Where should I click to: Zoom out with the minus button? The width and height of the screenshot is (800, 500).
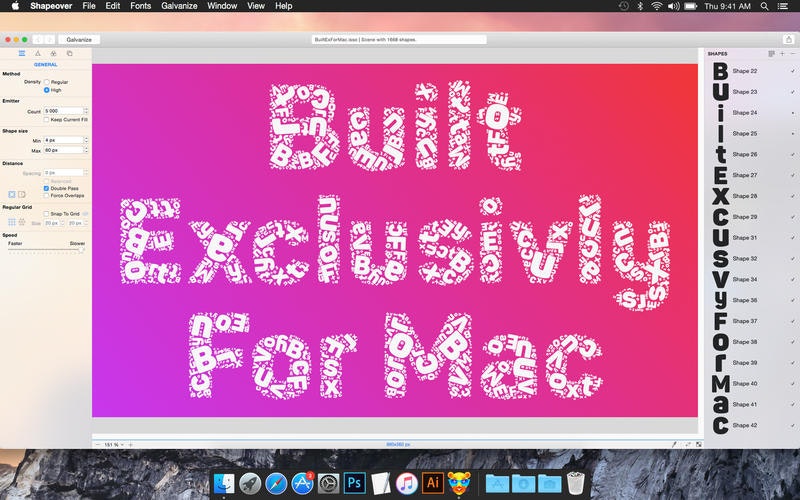coord(97,445)
